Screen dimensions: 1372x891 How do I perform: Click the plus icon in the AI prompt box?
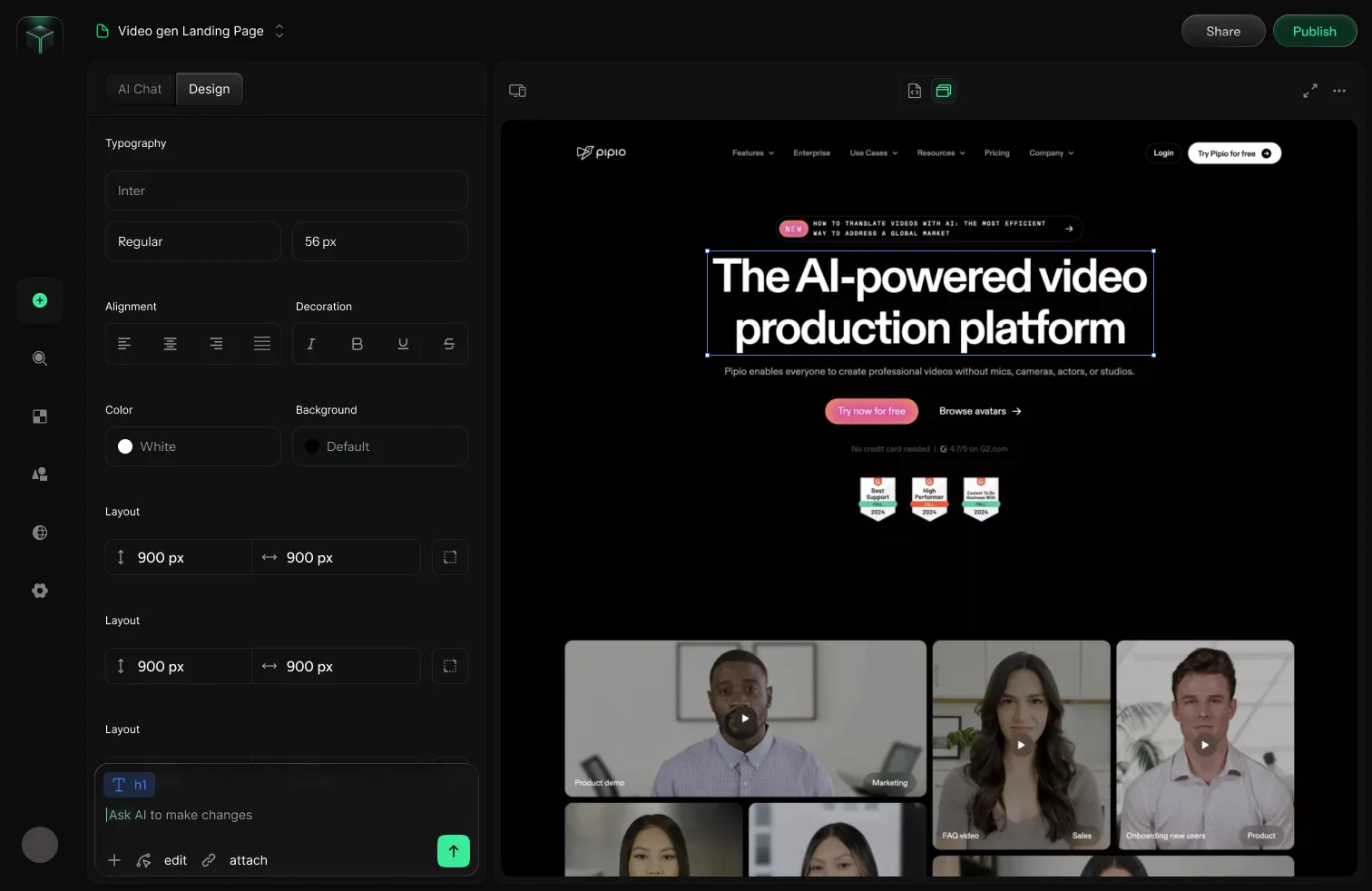pos(114,860)
